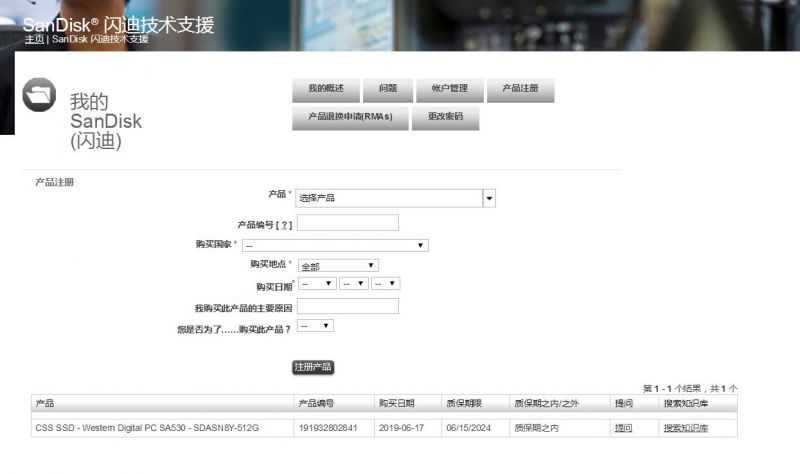The height and width of the screenshot is (474, 800).
Task: Click the 主页 breadcrumb link
Action: tap(34, 39)
